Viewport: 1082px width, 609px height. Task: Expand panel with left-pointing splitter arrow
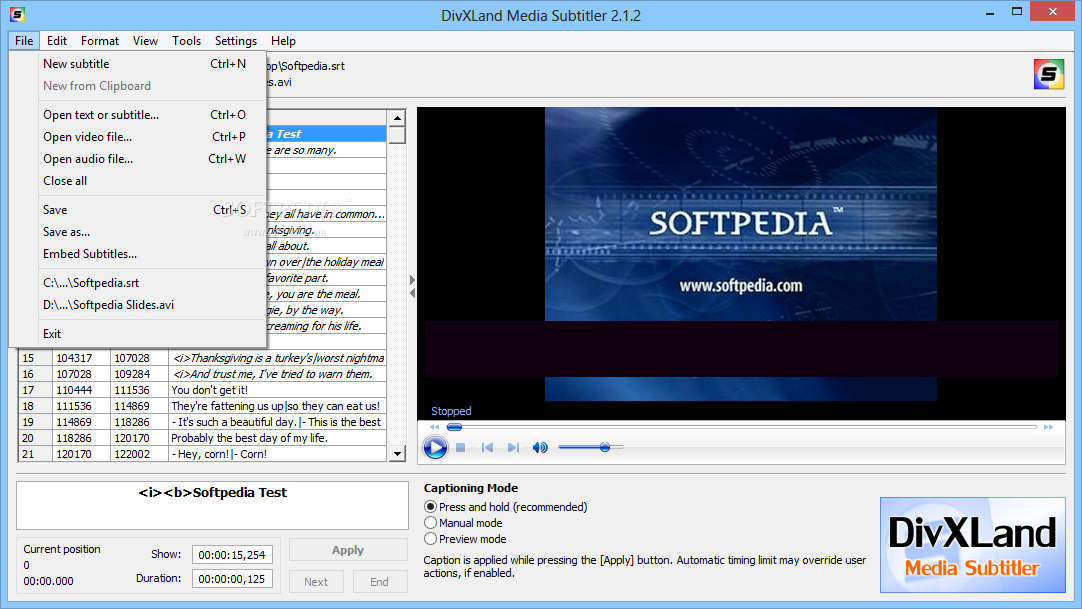[412, 293]
